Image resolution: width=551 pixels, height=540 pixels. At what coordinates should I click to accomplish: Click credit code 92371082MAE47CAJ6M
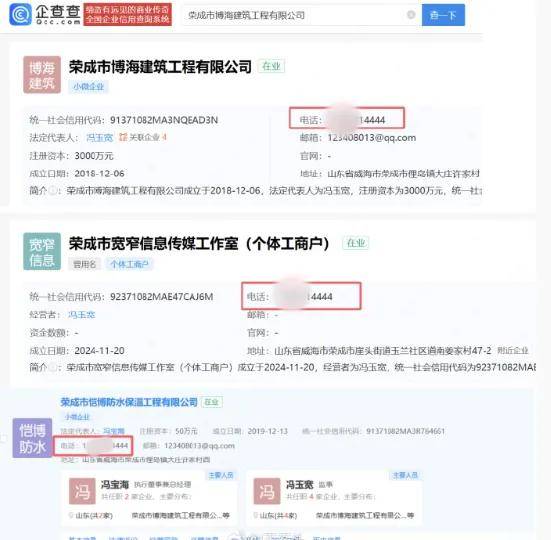coord(162,297)
